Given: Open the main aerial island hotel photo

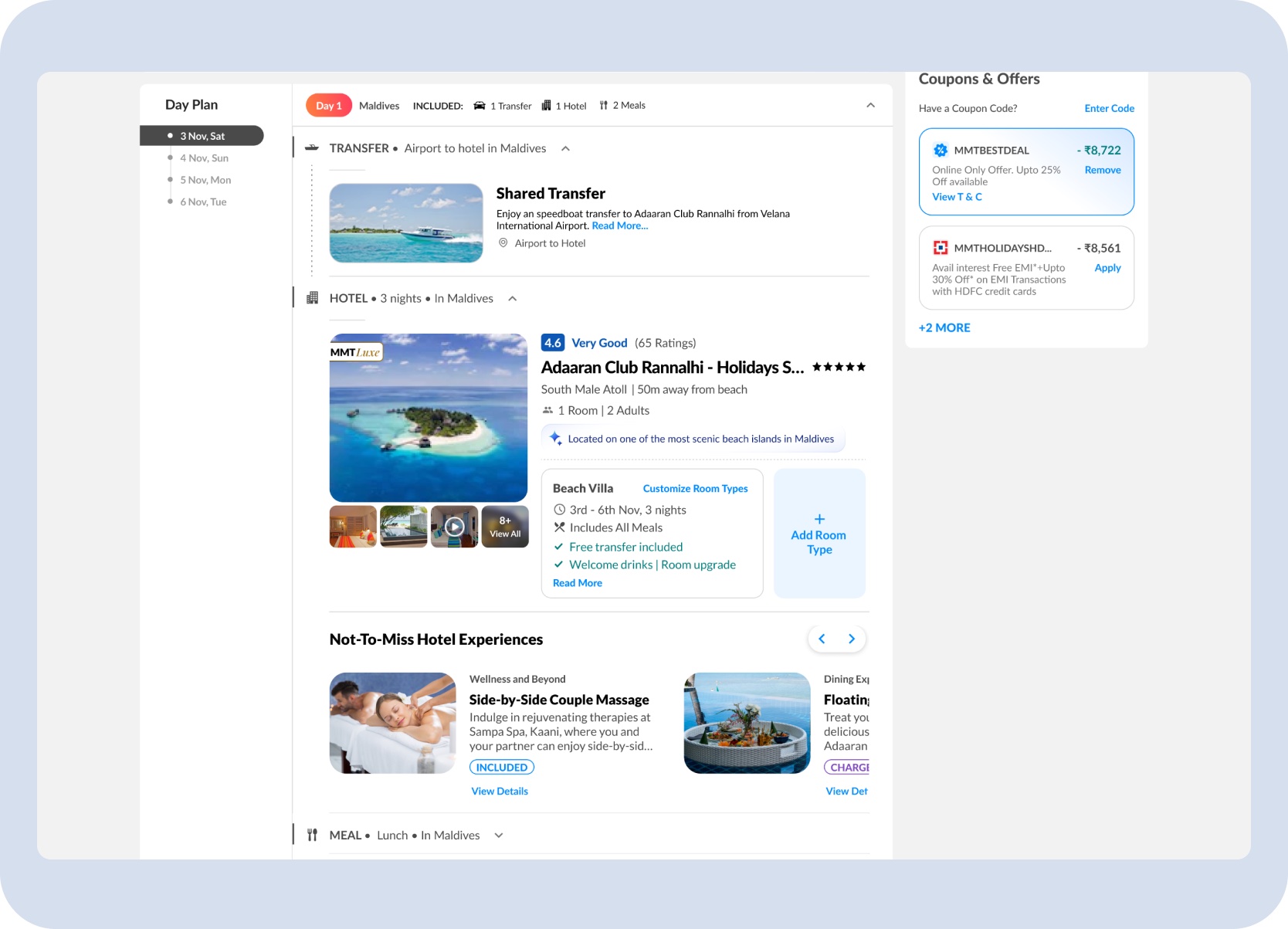Looking at the screenshot, I should (429, 418).
